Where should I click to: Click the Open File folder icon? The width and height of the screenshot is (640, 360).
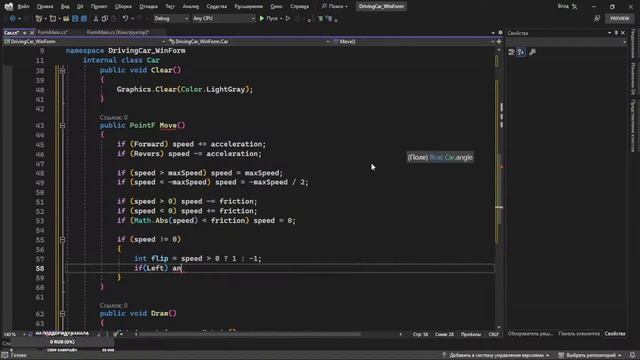[x=66, y=18]
